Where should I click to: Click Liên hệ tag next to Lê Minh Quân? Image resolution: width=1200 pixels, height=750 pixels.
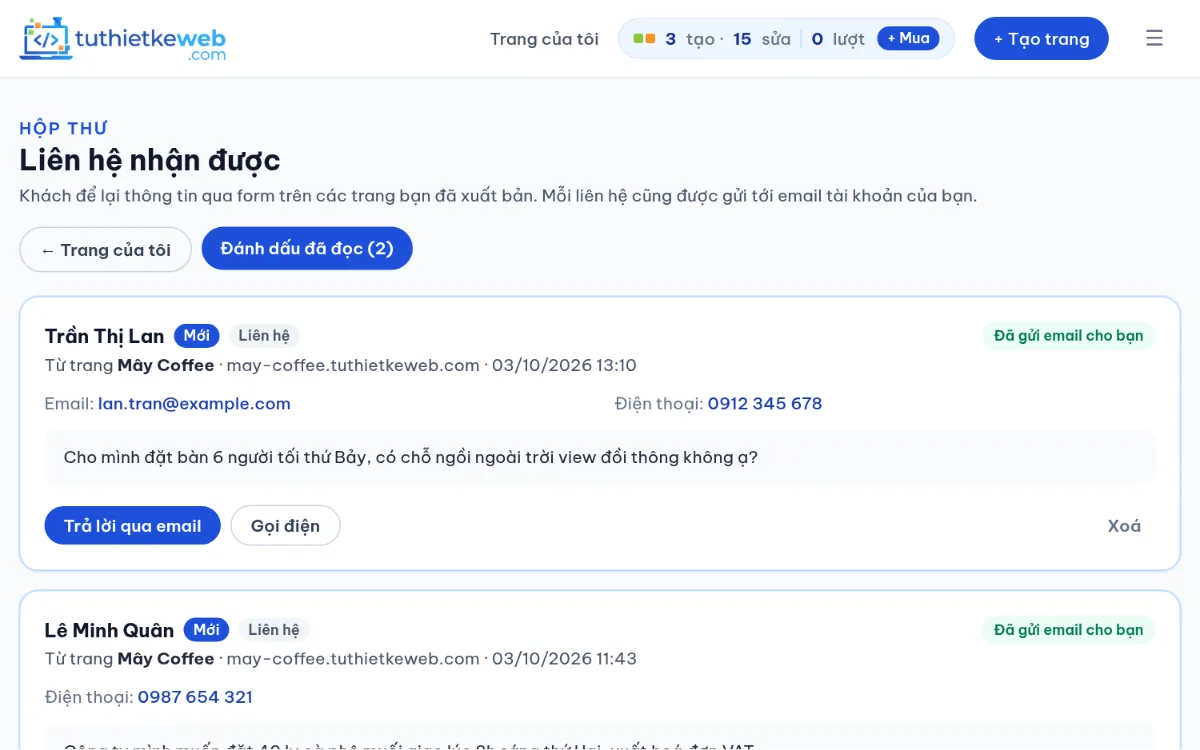[x=274, y=630]
